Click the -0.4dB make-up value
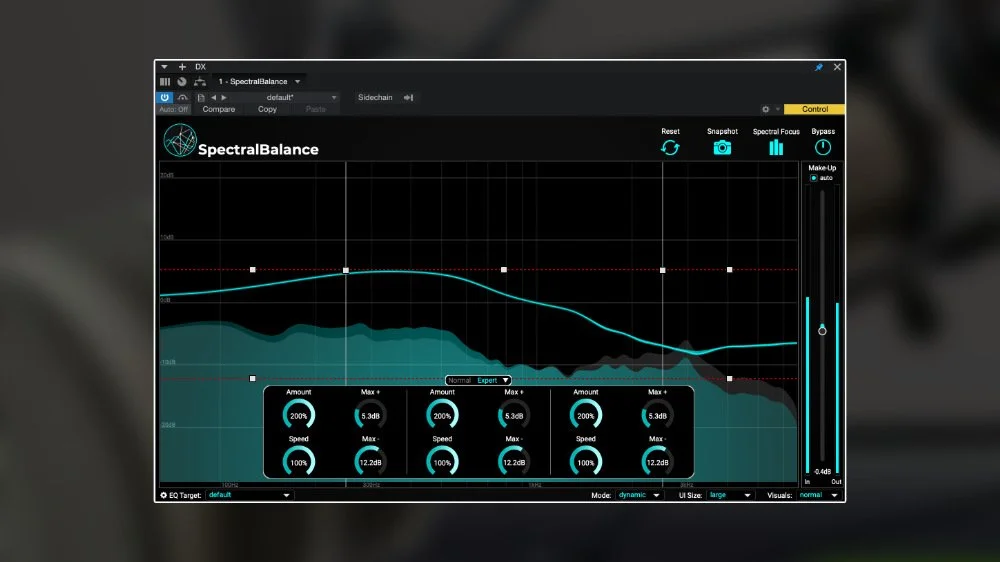This screenshot has width=1000, height=562. (x=822, y=471)
